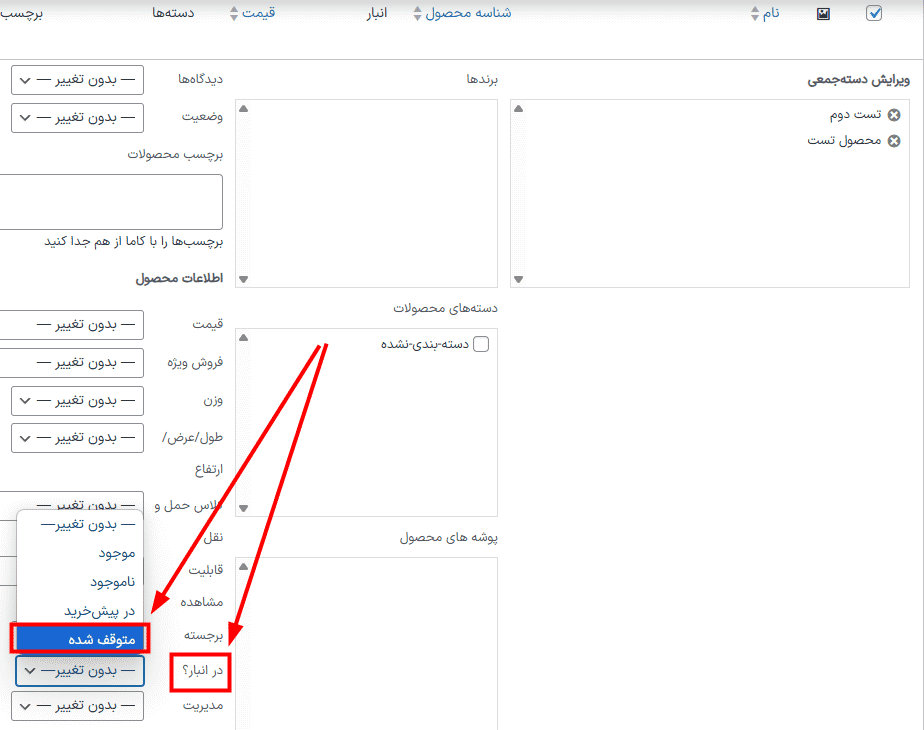Click the image thumbnail column header icon
Image resolution: width=924 pixels, height=730 pixels.
pyautogui.click(x=823, y=14)
